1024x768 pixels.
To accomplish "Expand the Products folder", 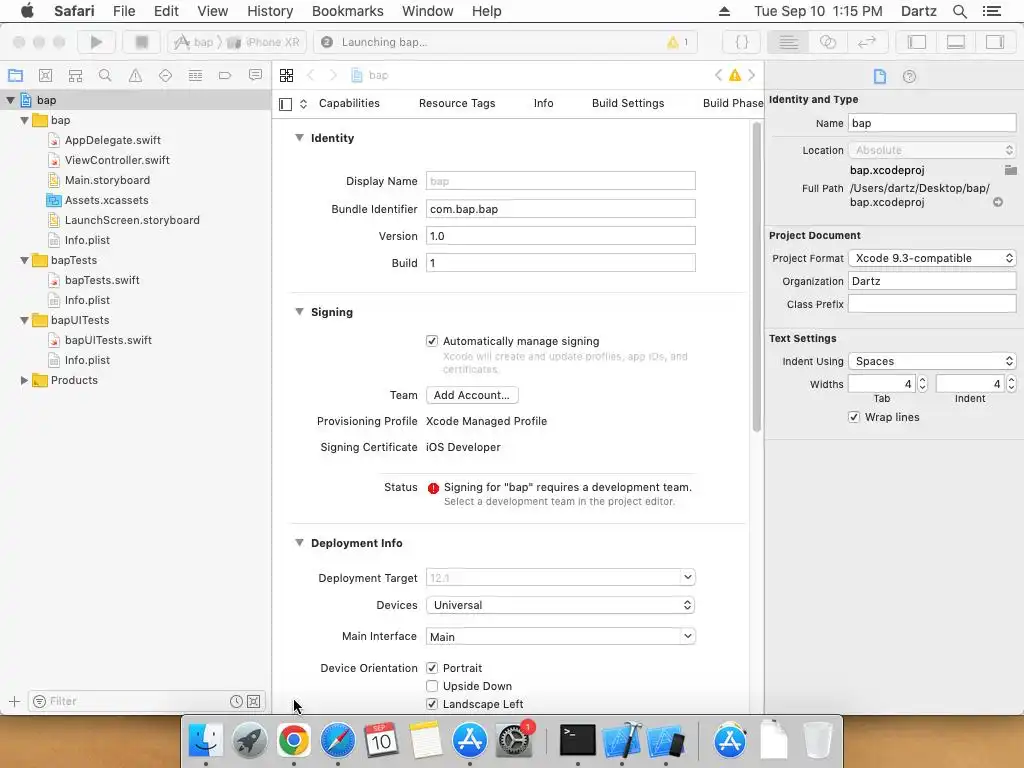I will [x=24, y=380].
